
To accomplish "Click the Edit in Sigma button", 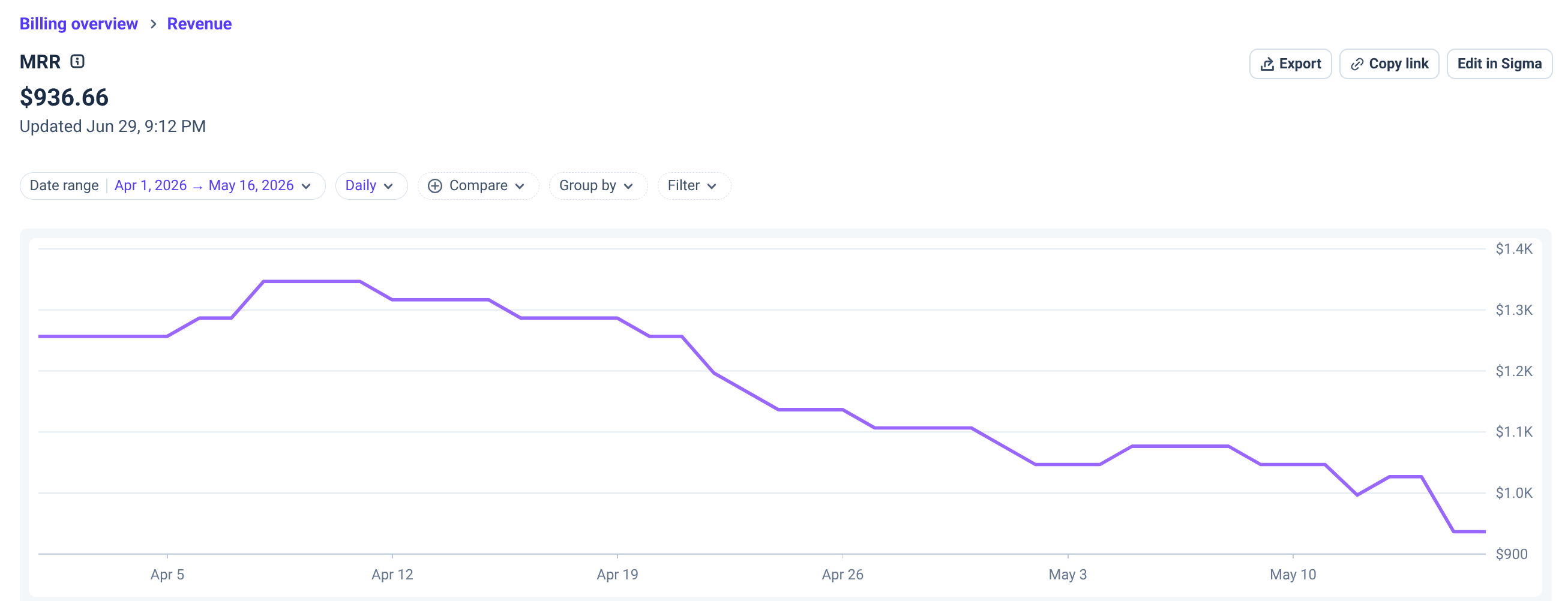I will [1498, 64].
